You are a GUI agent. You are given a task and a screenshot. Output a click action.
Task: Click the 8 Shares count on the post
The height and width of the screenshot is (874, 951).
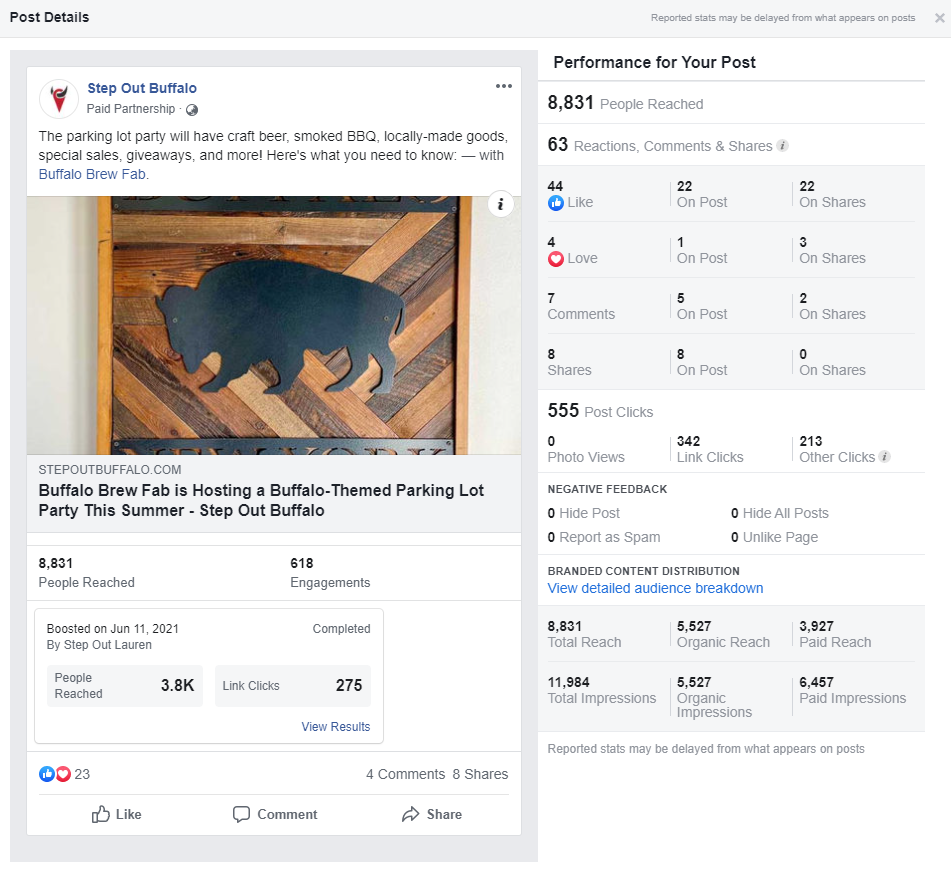pos(480,774)
